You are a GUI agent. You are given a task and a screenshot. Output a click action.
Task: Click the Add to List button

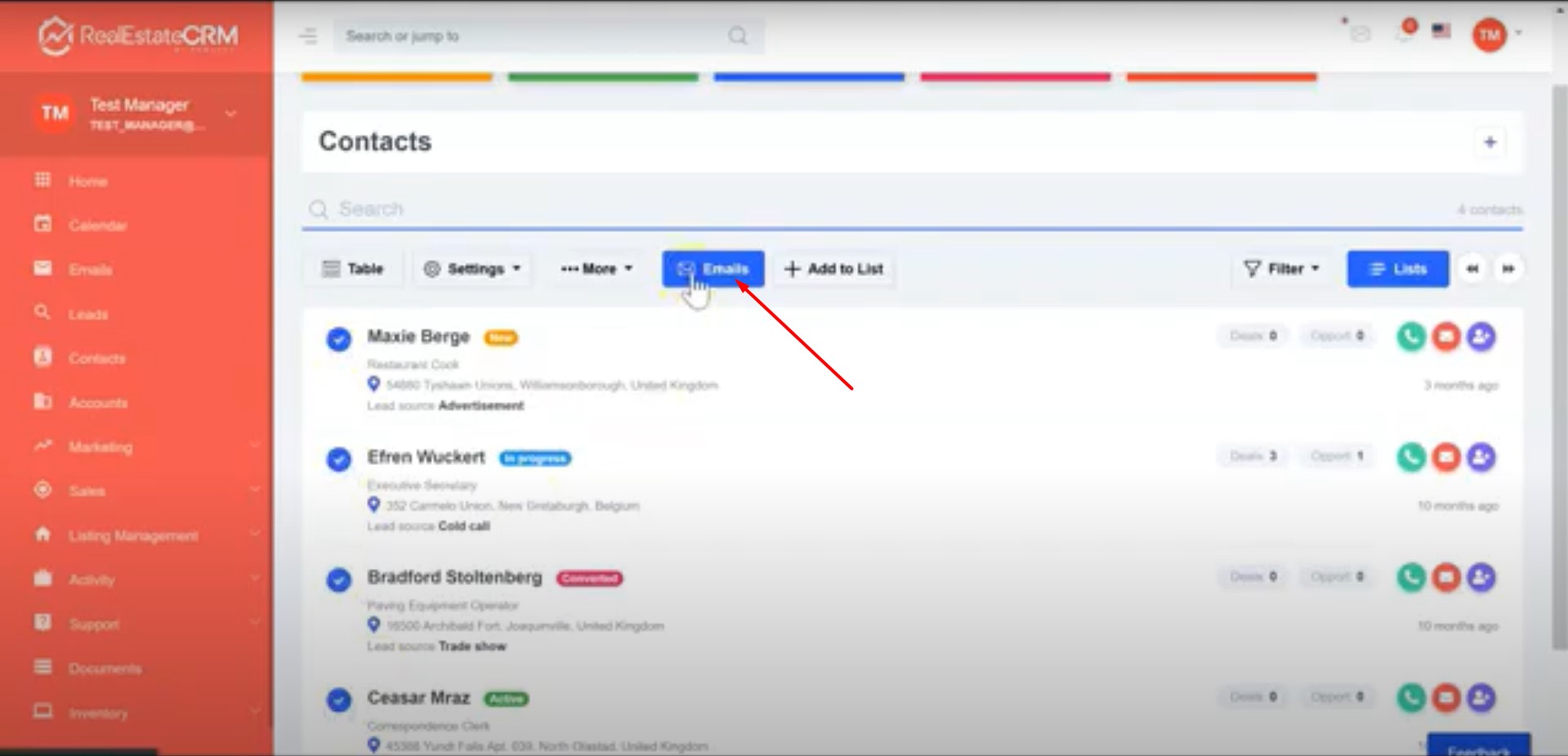[x=833, y=269]
